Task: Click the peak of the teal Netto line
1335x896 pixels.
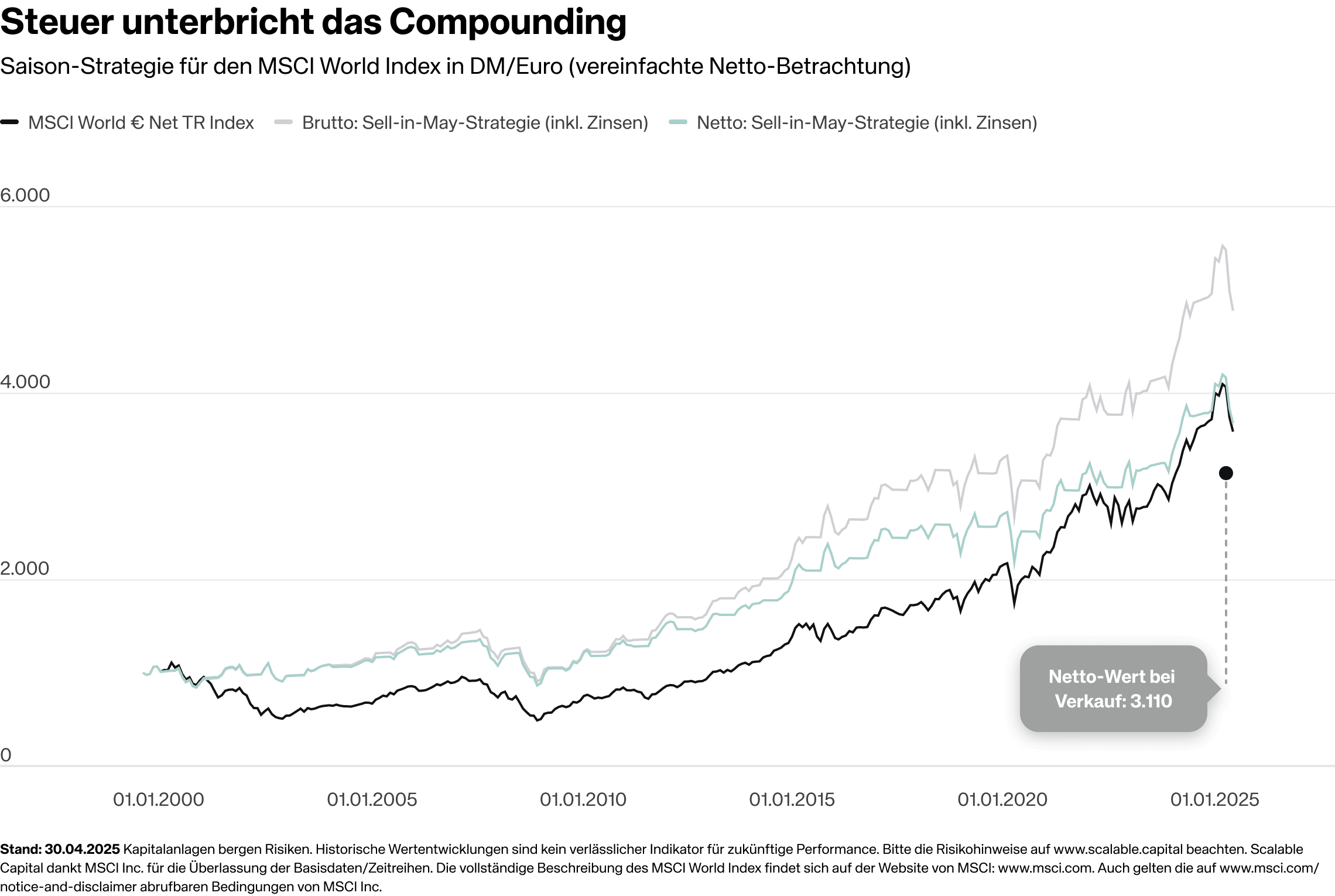Action: [1223, 374]
